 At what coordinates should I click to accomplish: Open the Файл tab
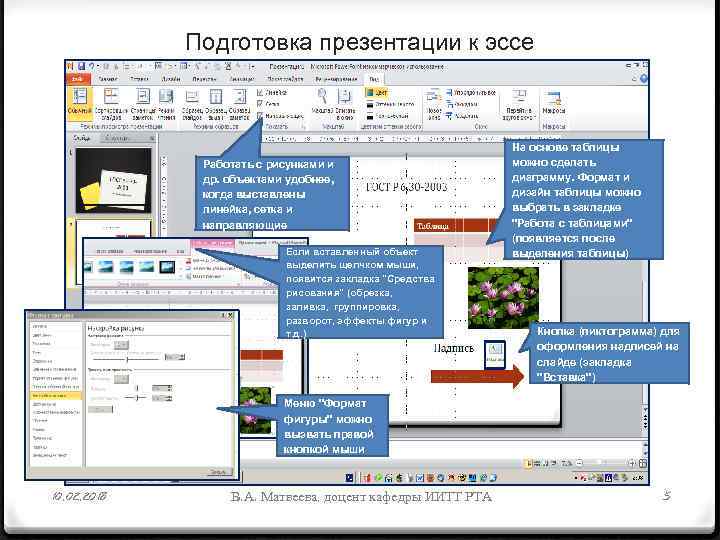(x=77, y=79)
